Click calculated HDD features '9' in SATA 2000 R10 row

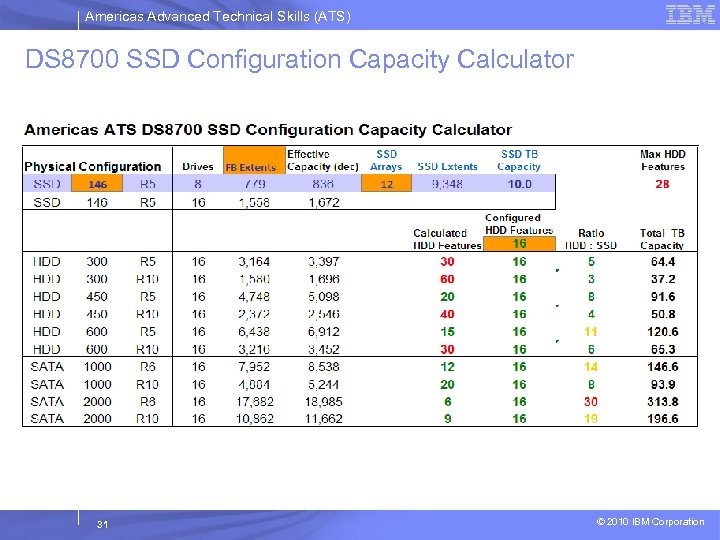[448, 419]
